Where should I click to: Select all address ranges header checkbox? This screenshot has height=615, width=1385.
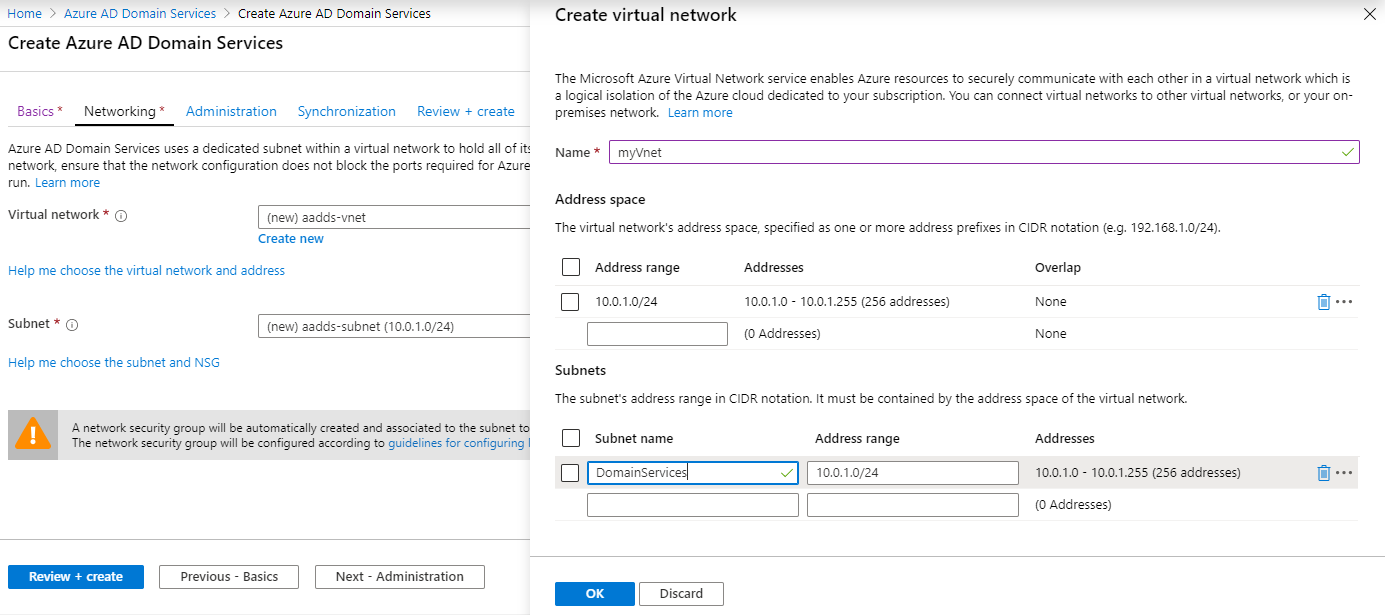(571, 267)
